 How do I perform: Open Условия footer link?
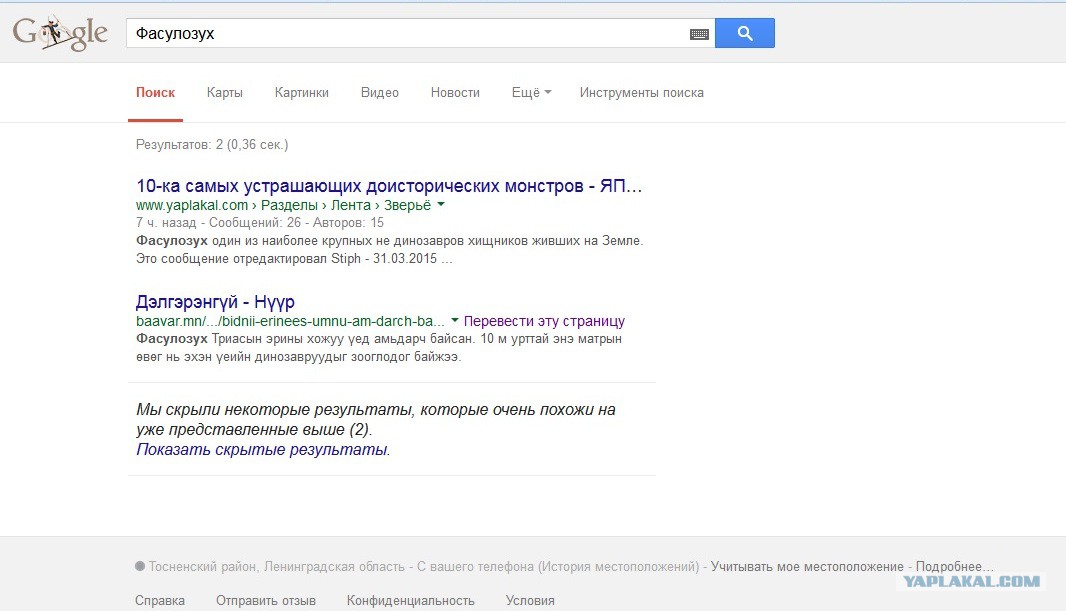(530, 600)
